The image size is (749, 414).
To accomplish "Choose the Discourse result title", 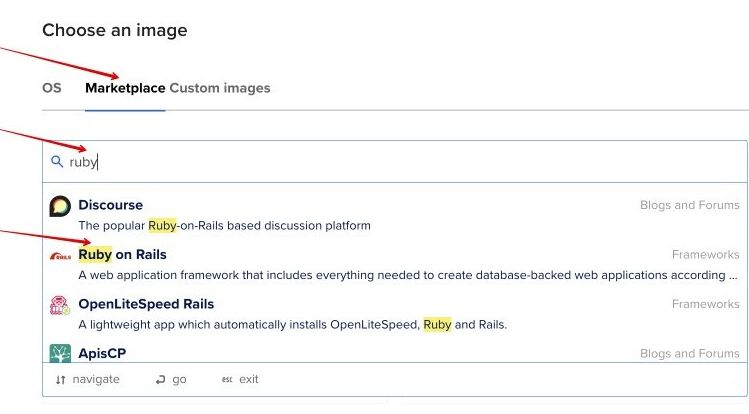I will click(x=110, y=205).
